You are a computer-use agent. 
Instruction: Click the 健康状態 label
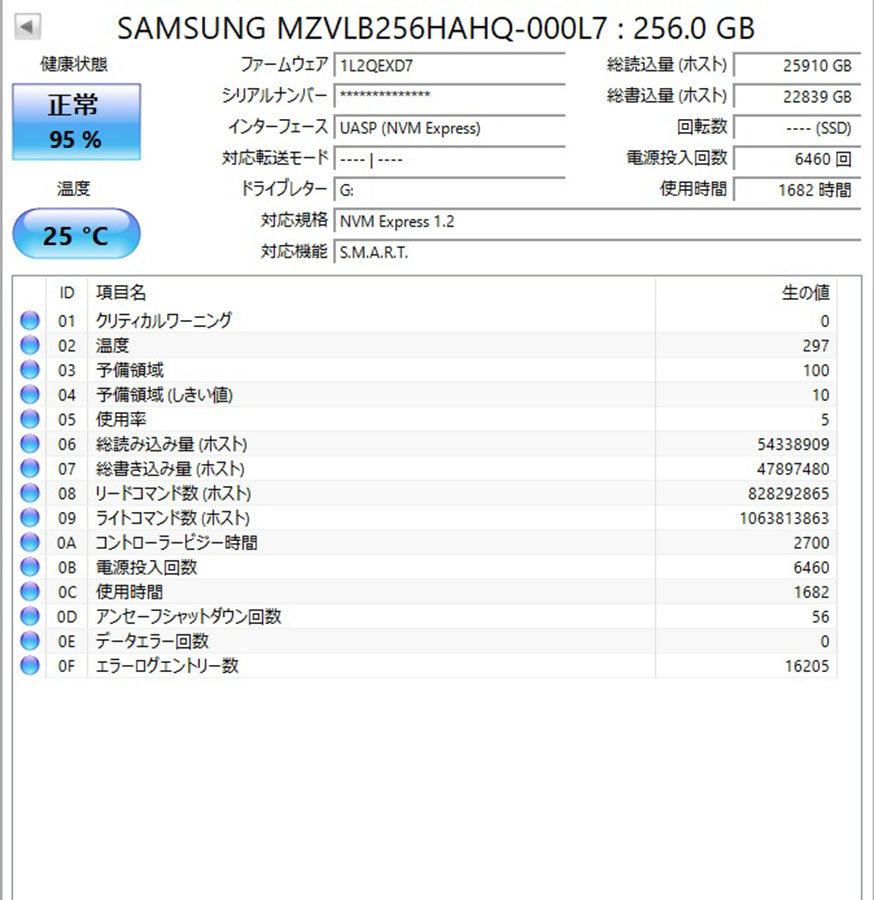click(74, 64)
